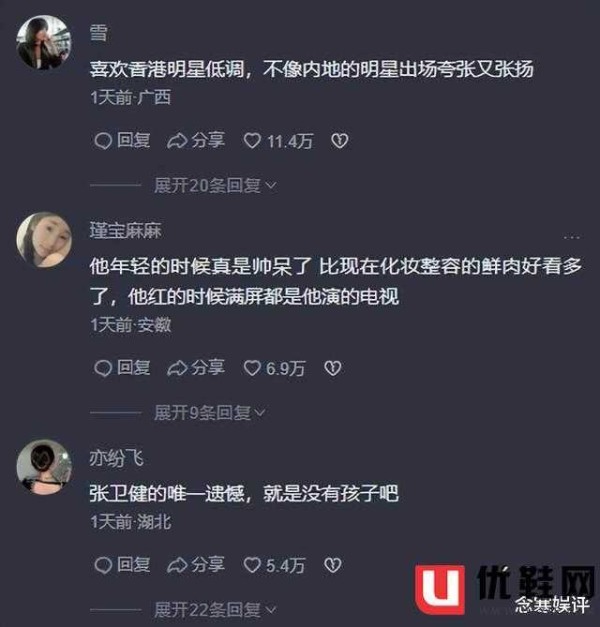The width and height of the screenshot is (600, 627).
Task: Open profile avatar of user 雪
Action: coord(44,42)
